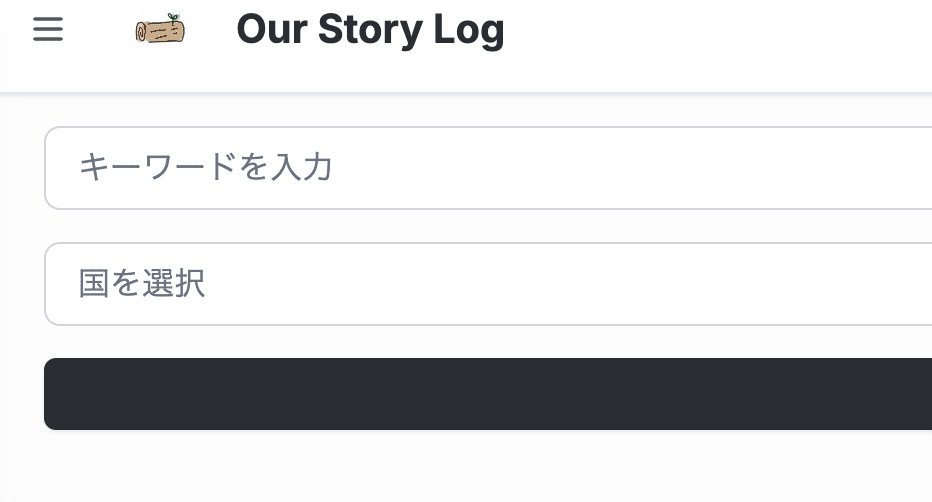Choose a country from 国を選択
The image size is (932, 502).
(488, 284)
